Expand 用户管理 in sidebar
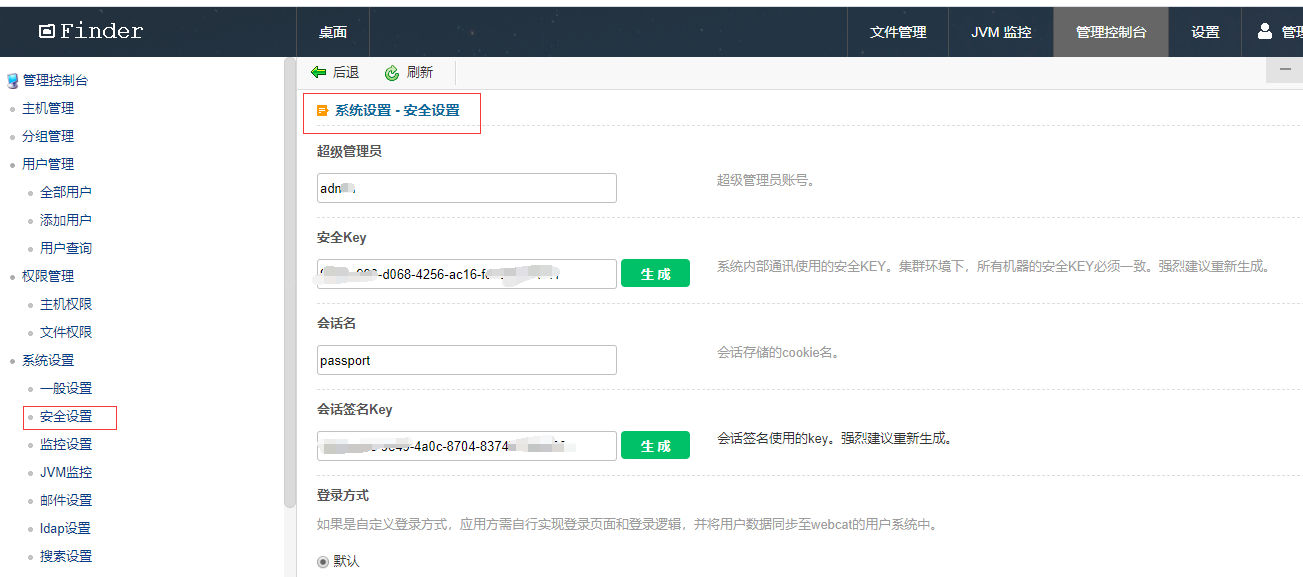Image resolution: width=1303 pixels, height=577 pixels. [x=48, y=164]
